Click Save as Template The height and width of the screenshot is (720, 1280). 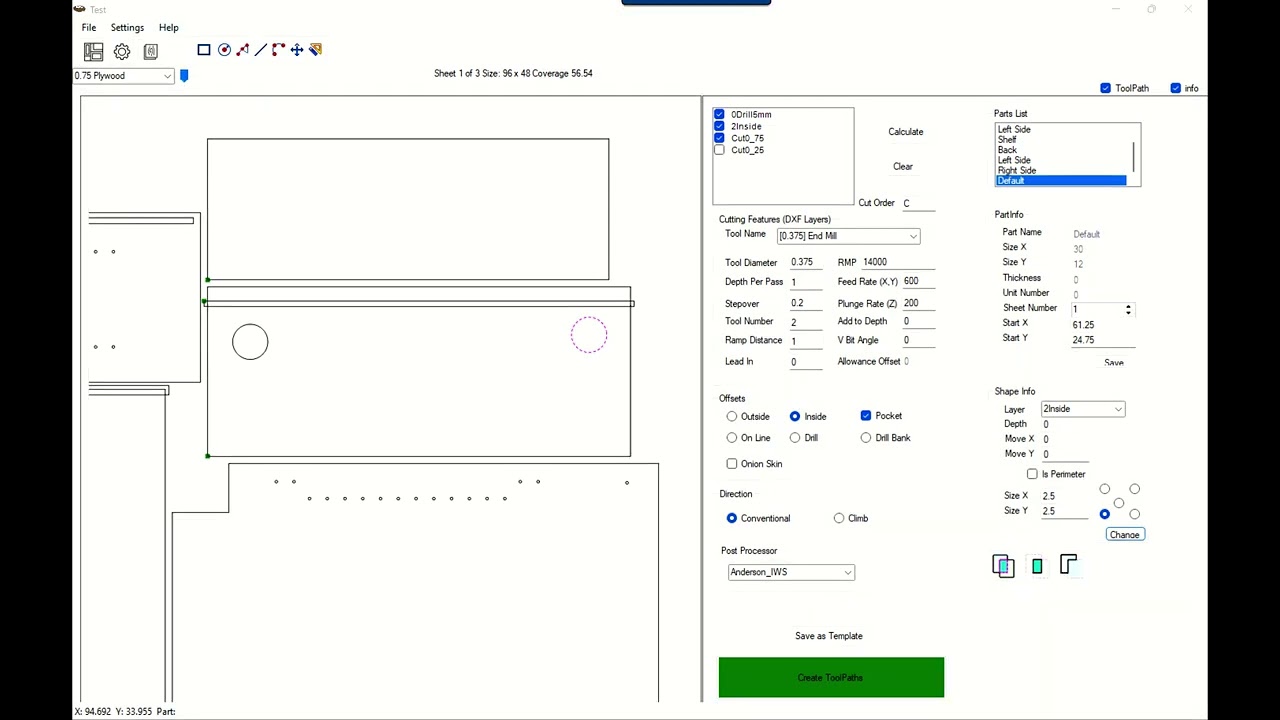click(x=829, y=636)
